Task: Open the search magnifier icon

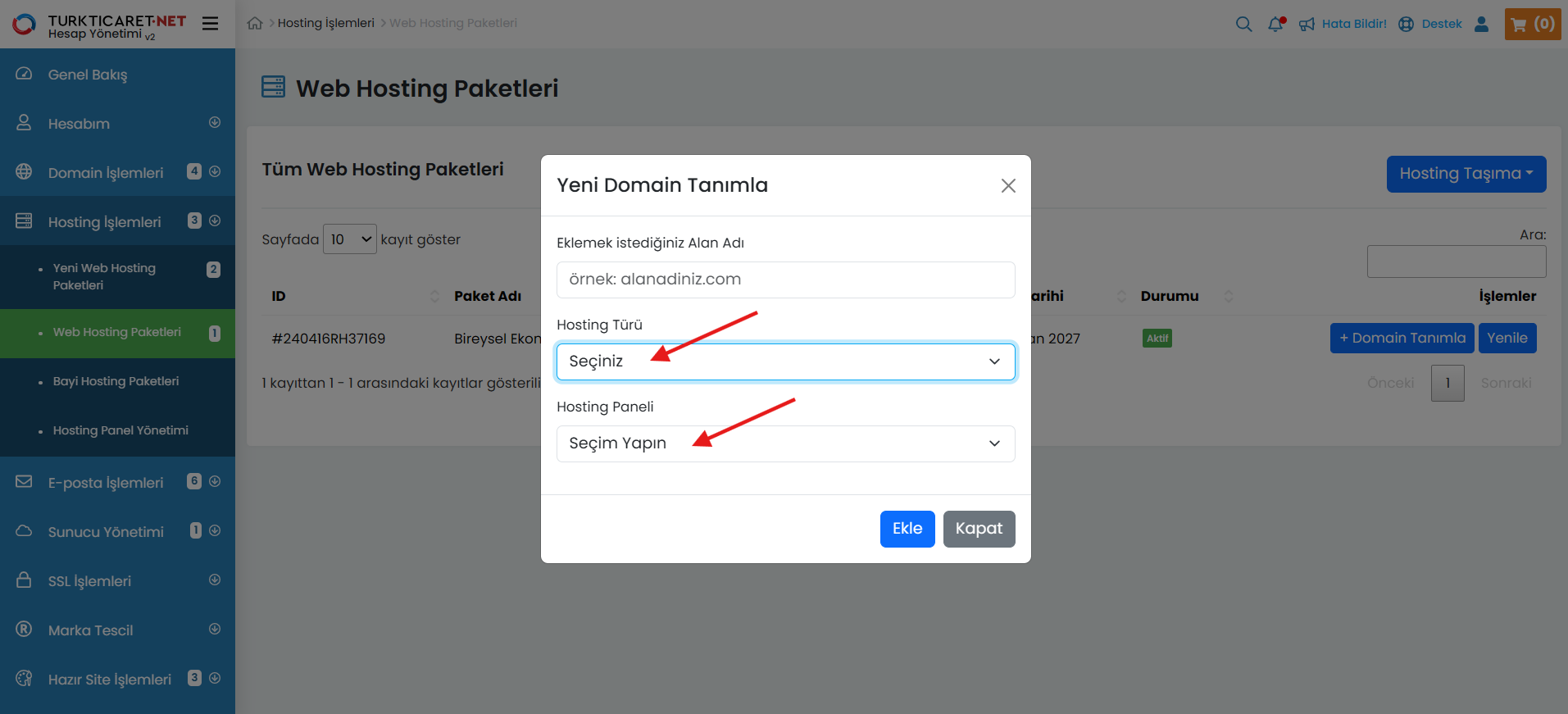Action: [1243, 24]
